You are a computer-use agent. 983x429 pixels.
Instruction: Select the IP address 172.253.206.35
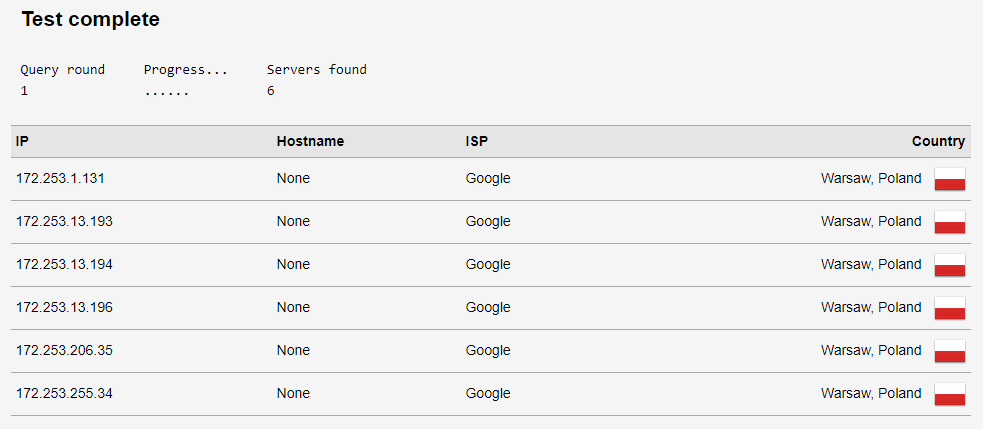click(x=64, y=351)
